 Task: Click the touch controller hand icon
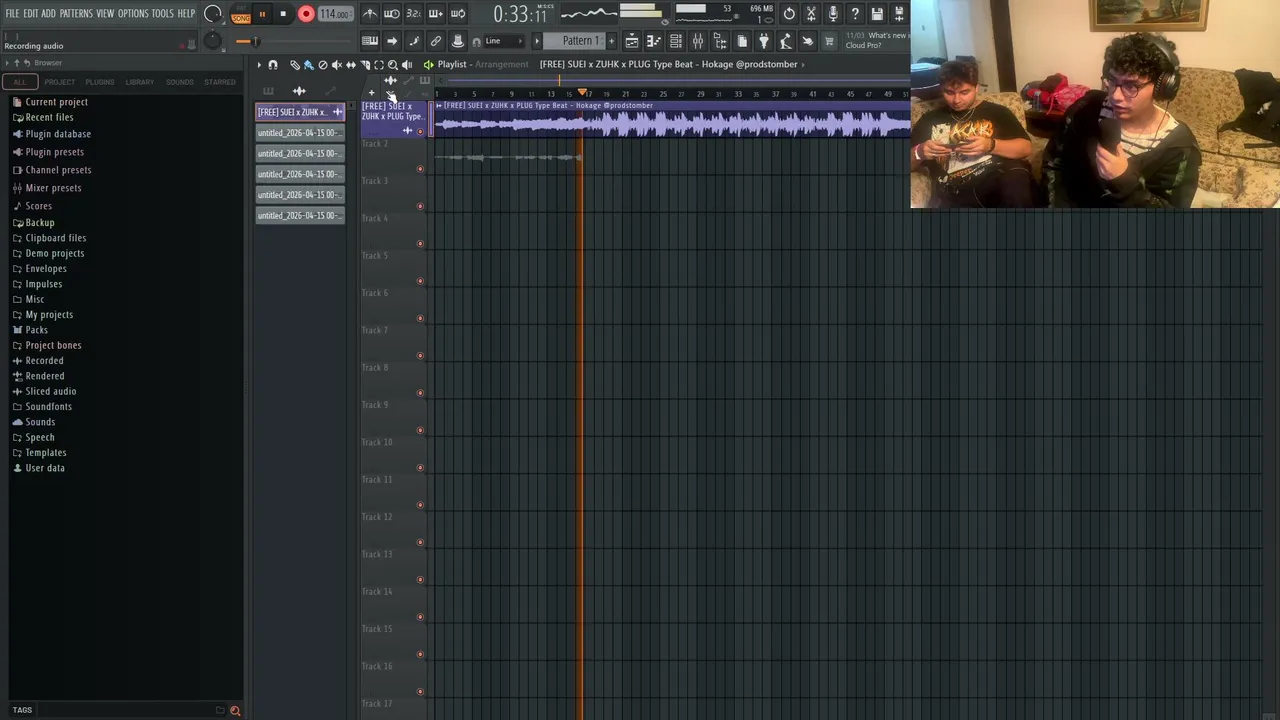click(x=807, y=41)
